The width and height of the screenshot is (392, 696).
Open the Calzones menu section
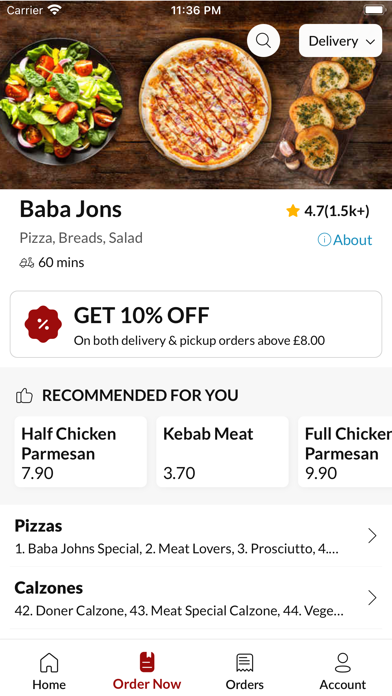196,598
